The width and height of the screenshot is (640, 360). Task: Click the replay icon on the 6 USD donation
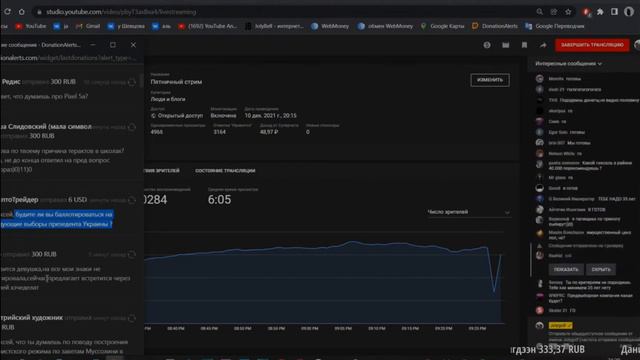[131, 200]
